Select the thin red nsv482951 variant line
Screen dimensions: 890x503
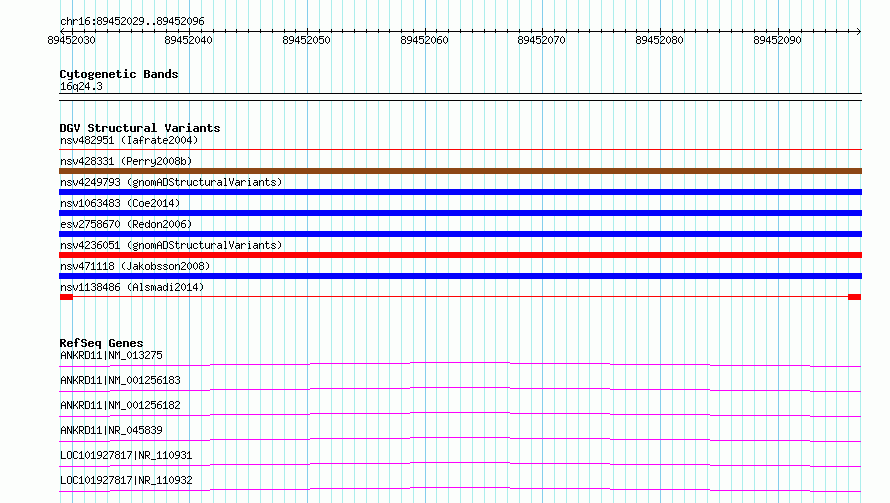point(460,149)
